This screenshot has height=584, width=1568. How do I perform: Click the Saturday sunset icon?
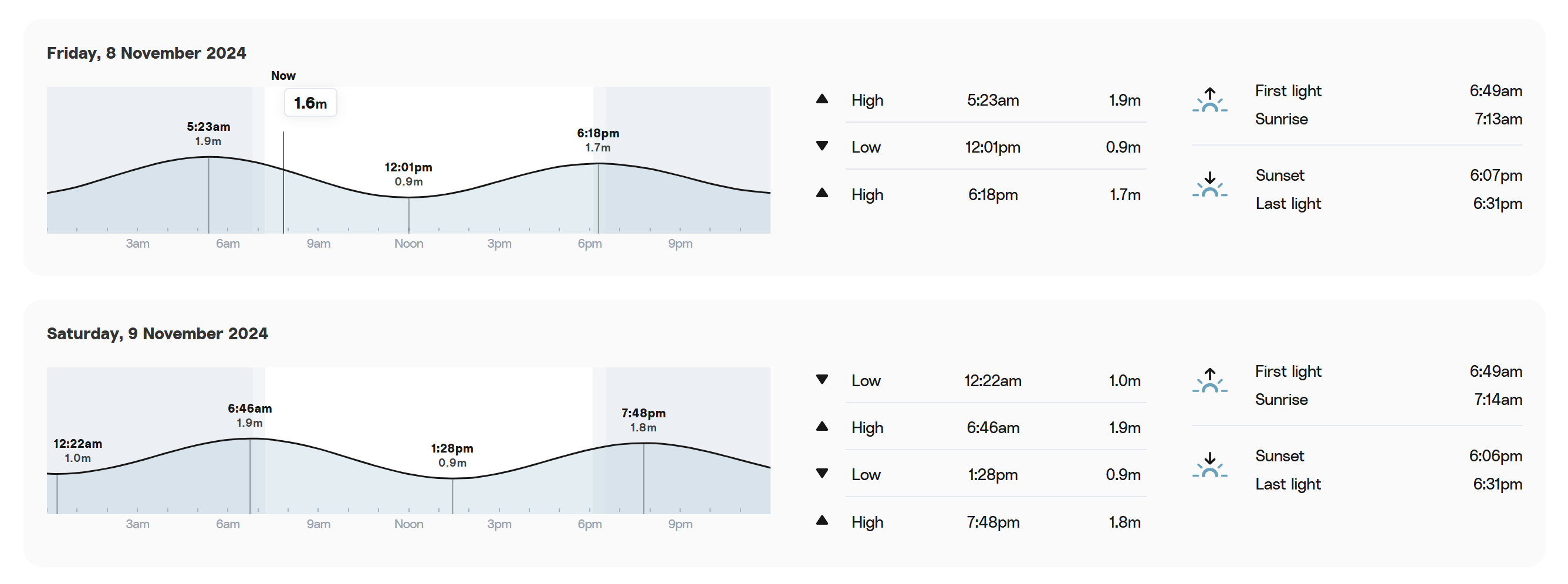(1209, 465)
